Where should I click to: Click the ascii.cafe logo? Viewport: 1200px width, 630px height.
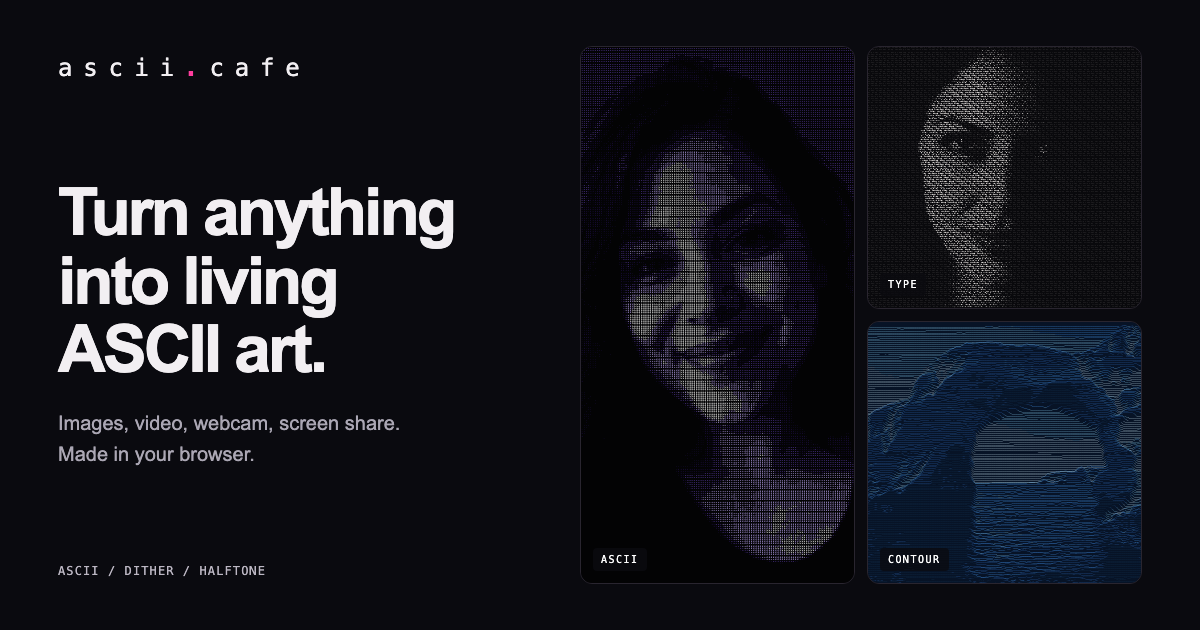pyautogui.click(x=179, y=68)
